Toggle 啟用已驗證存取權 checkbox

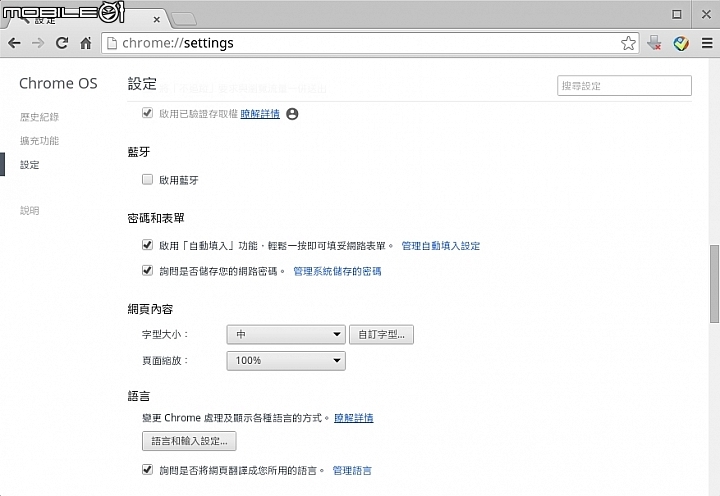click(147, 113)
